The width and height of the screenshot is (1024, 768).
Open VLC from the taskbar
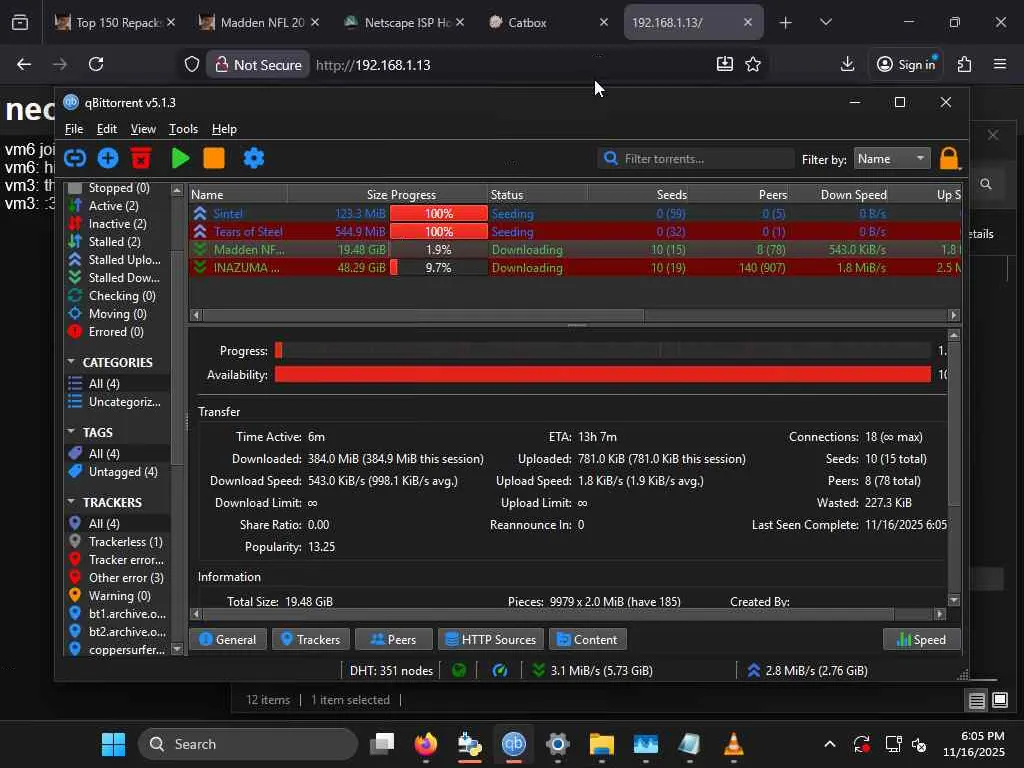733,744
